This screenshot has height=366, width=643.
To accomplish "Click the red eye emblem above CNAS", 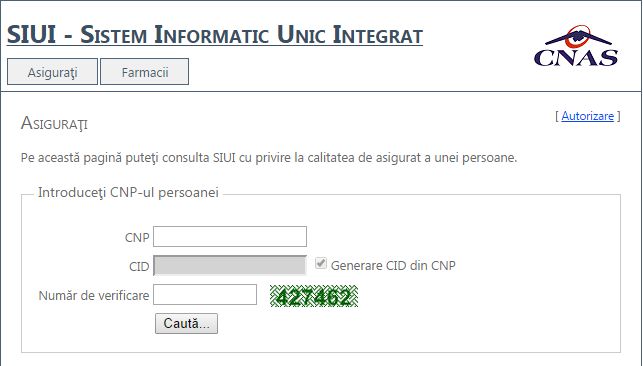I will click(x=577, y=36).
